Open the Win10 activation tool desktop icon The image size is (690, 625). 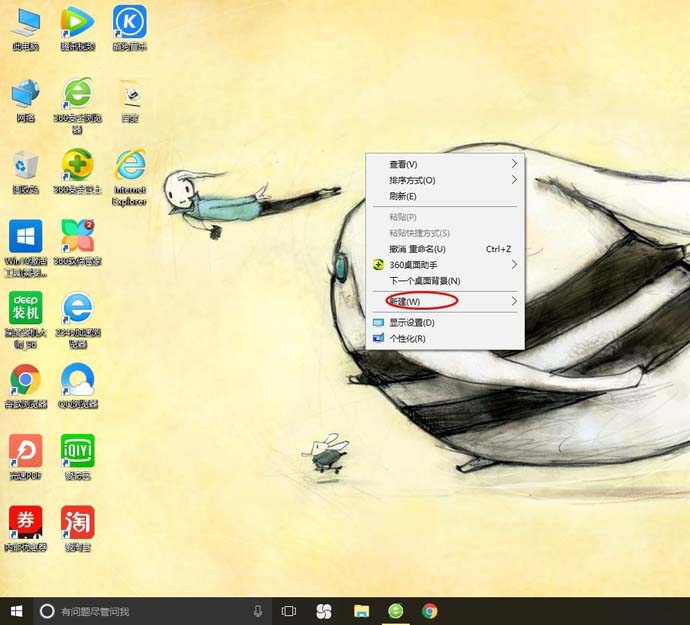tap(26, 249)
